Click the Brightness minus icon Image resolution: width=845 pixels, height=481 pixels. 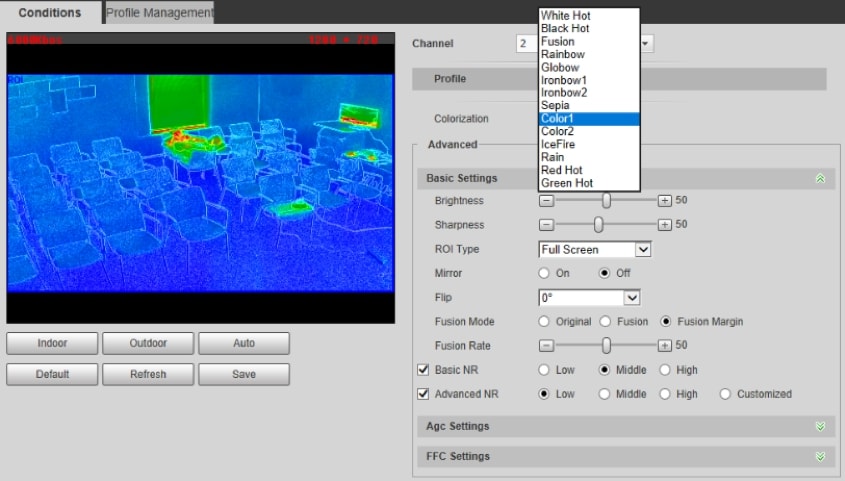click(x=546, y=201)
